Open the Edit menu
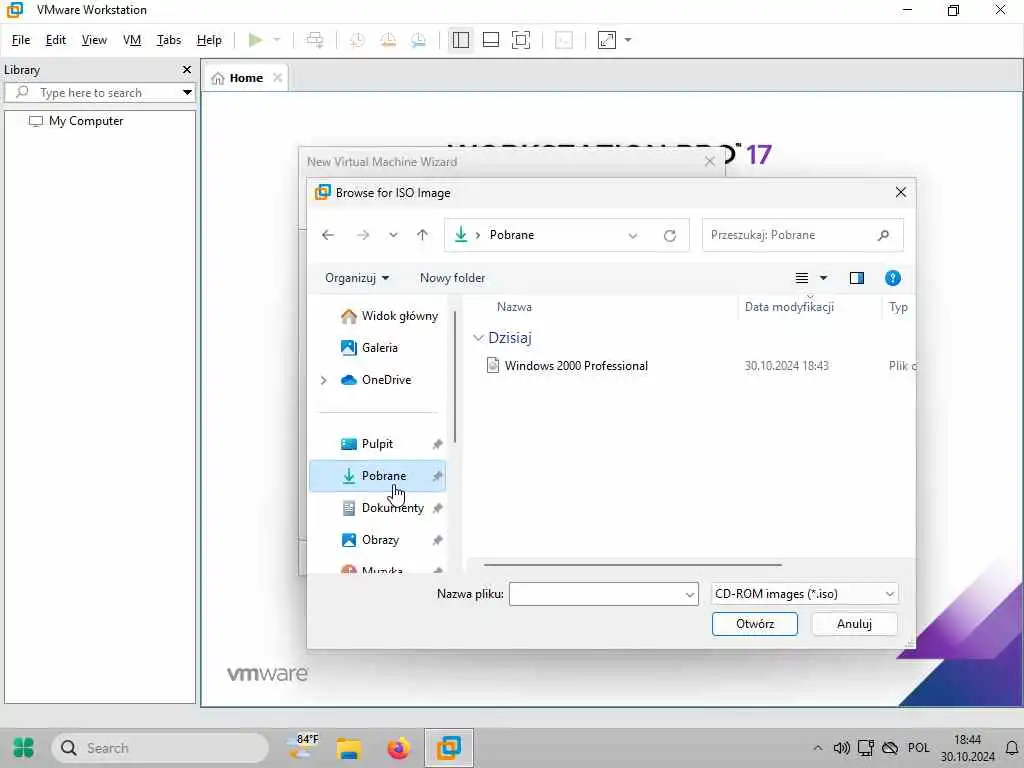 pyautogui.click(x=56, y=40)
